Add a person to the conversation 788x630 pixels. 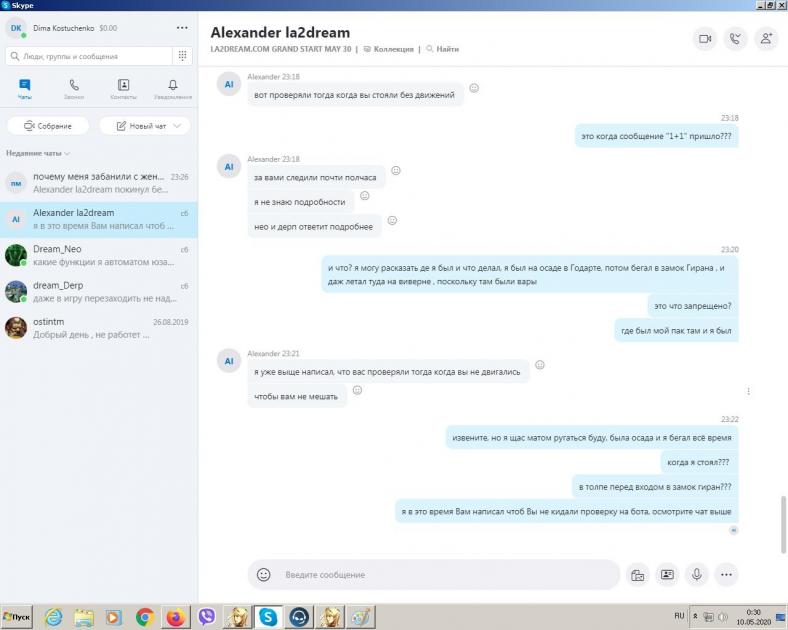[x=766, y=39]
